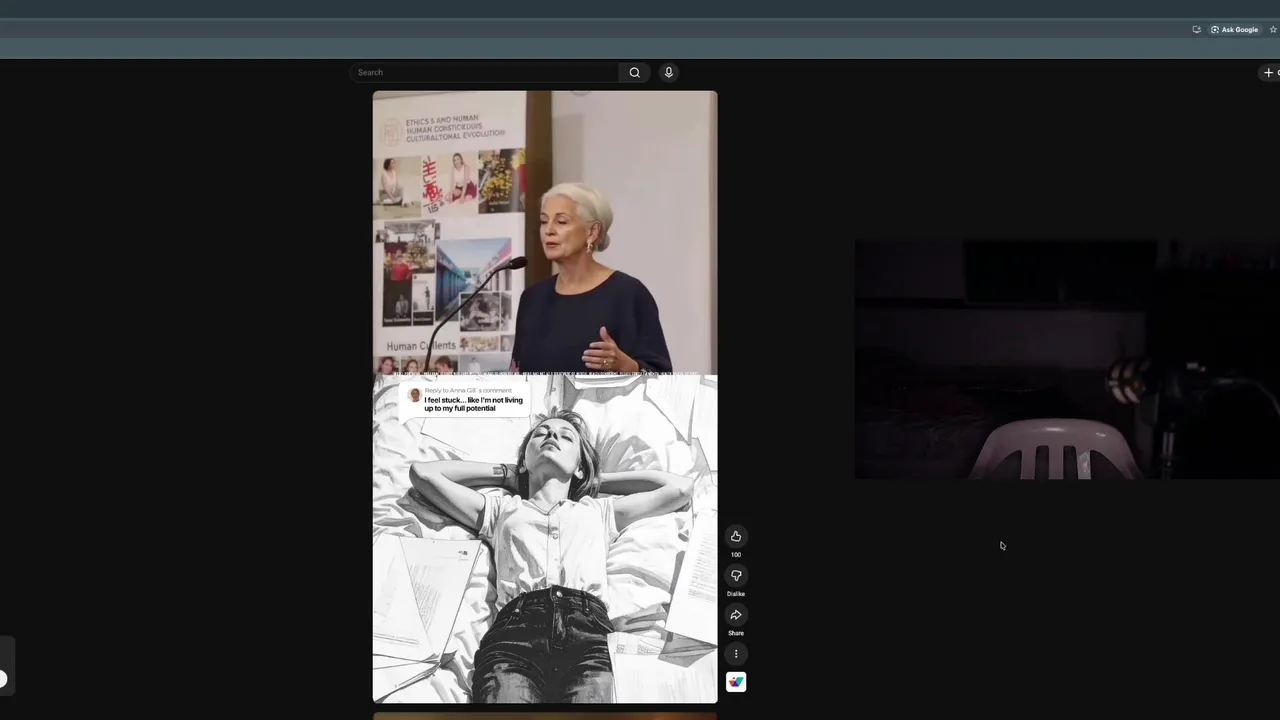Like the Shorts video with thumbs up
The image size is (1280, 720).
(736, 536)
